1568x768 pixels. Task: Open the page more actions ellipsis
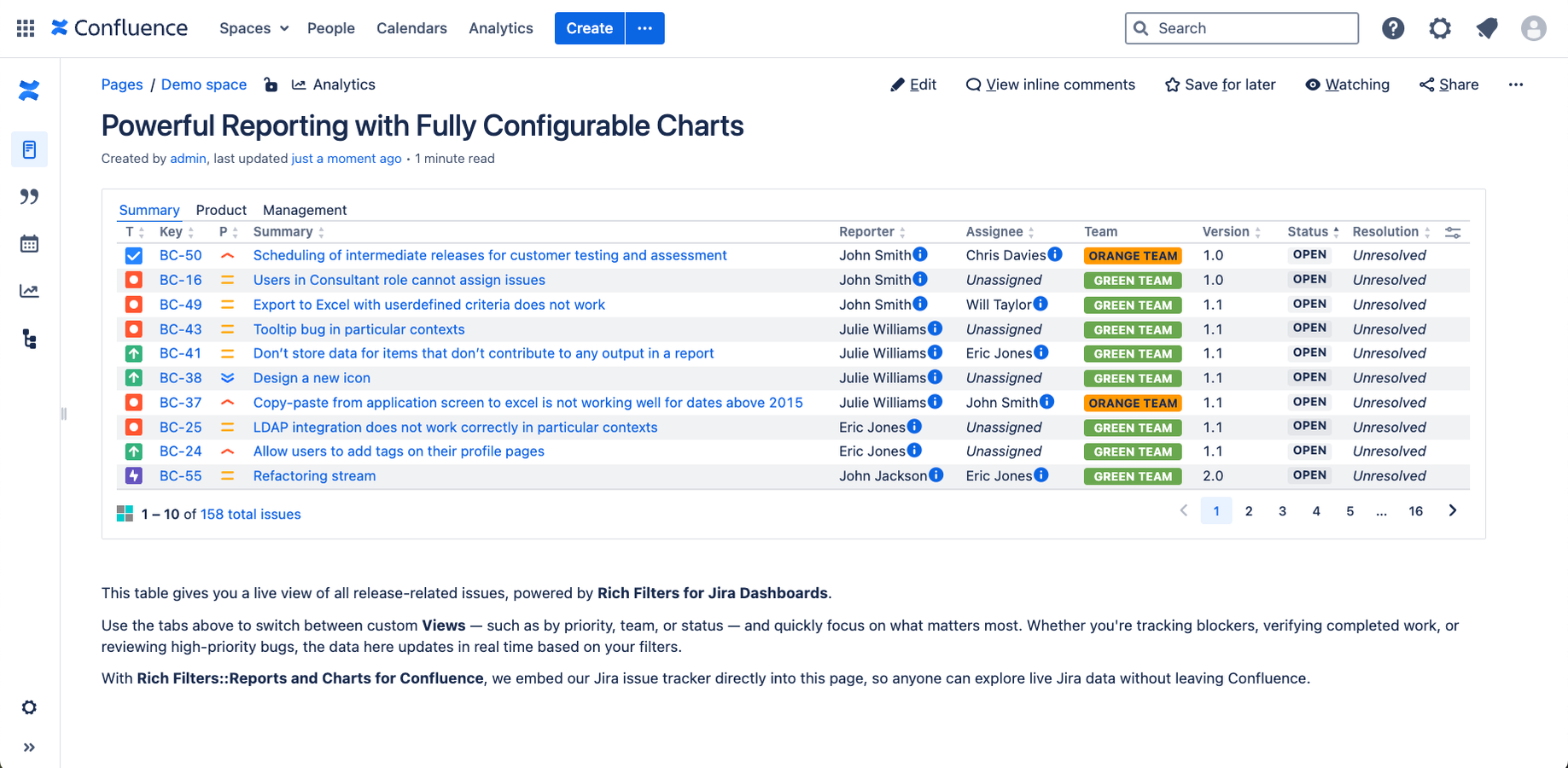click(1516, 84)
